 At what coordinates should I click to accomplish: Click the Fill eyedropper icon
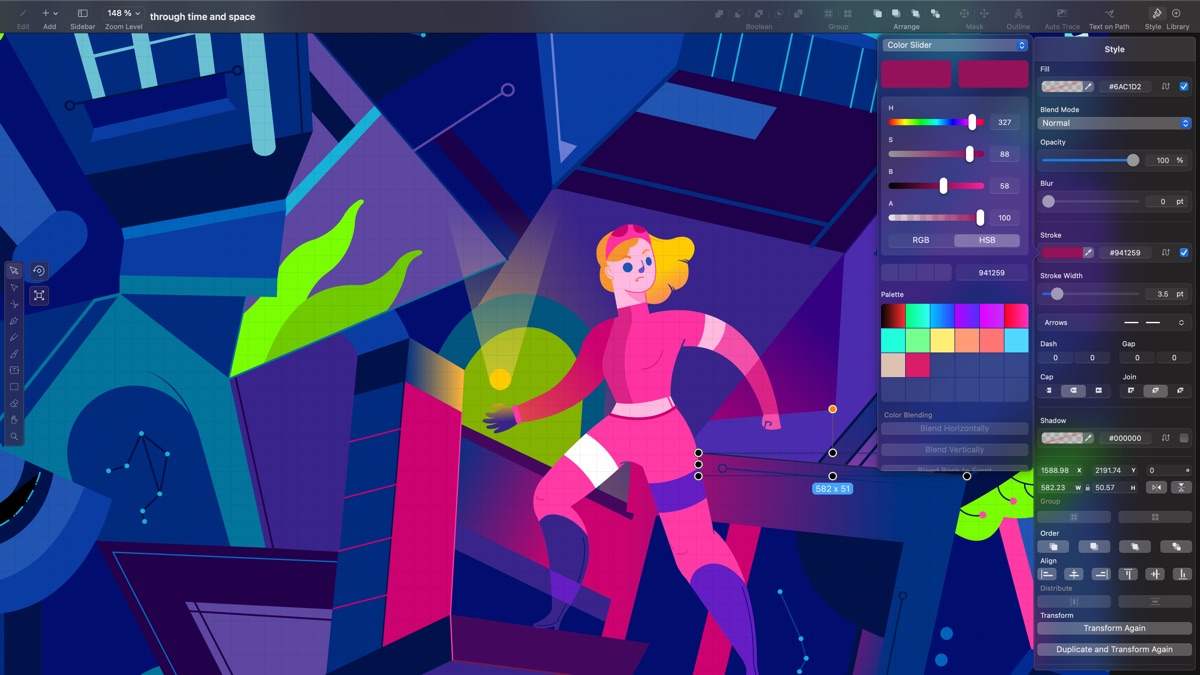point(1089,87)
